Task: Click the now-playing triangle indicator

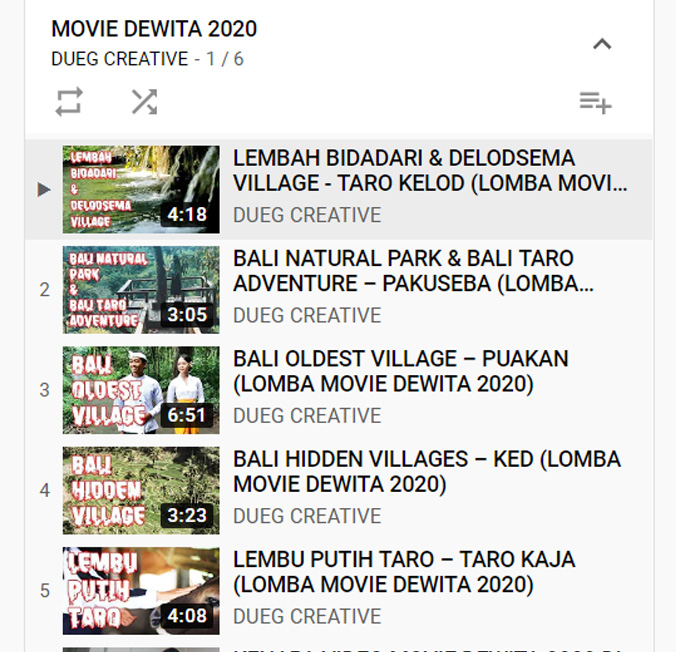Action: 44,189
